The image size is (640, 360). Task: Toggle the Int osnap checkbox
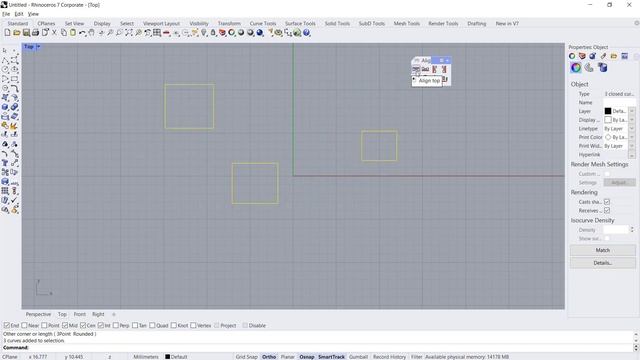point(101,325)
